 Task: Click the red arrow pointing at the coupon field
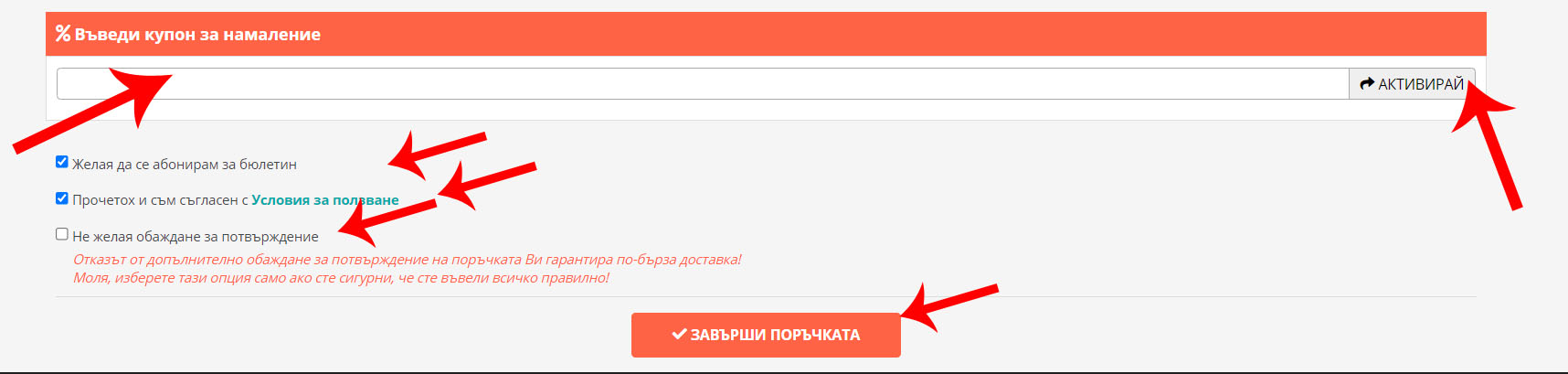(x=92, y=110)
